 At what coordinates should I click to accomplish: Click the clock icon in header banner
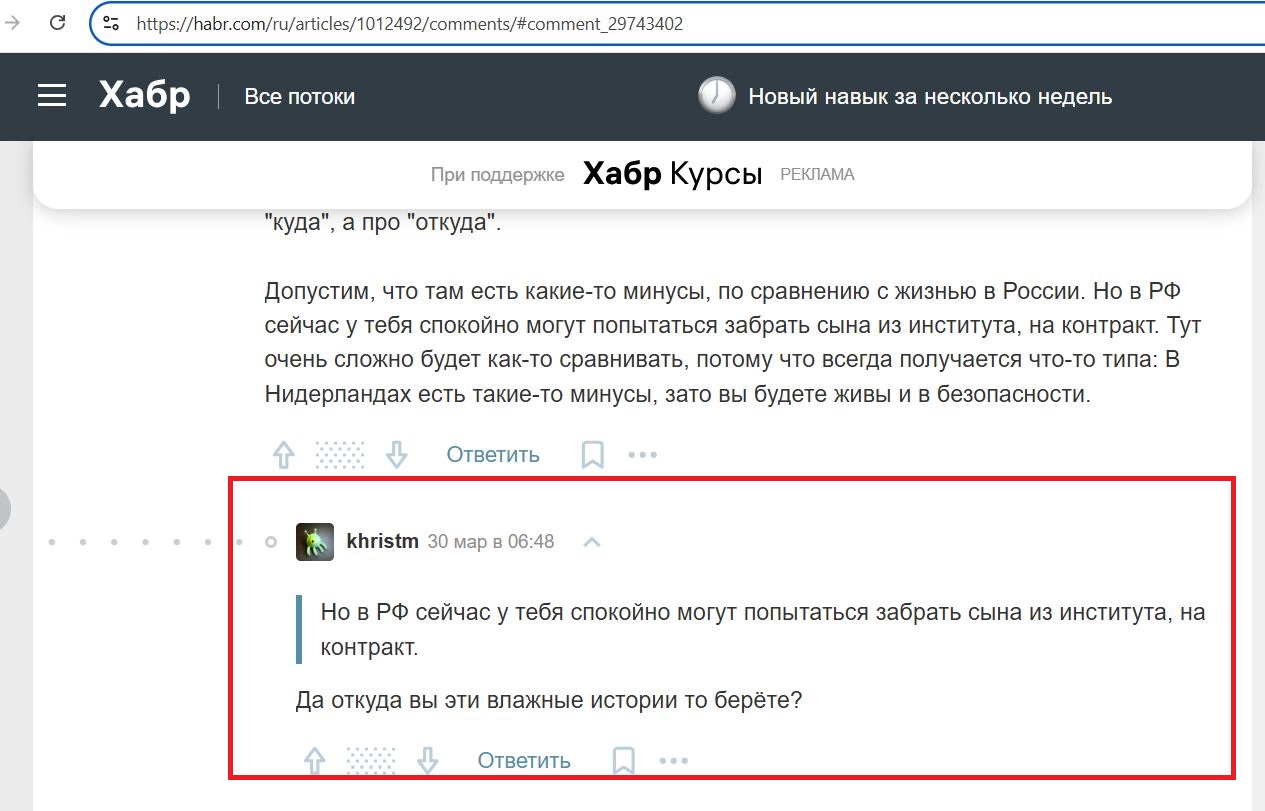coord(716,96)
